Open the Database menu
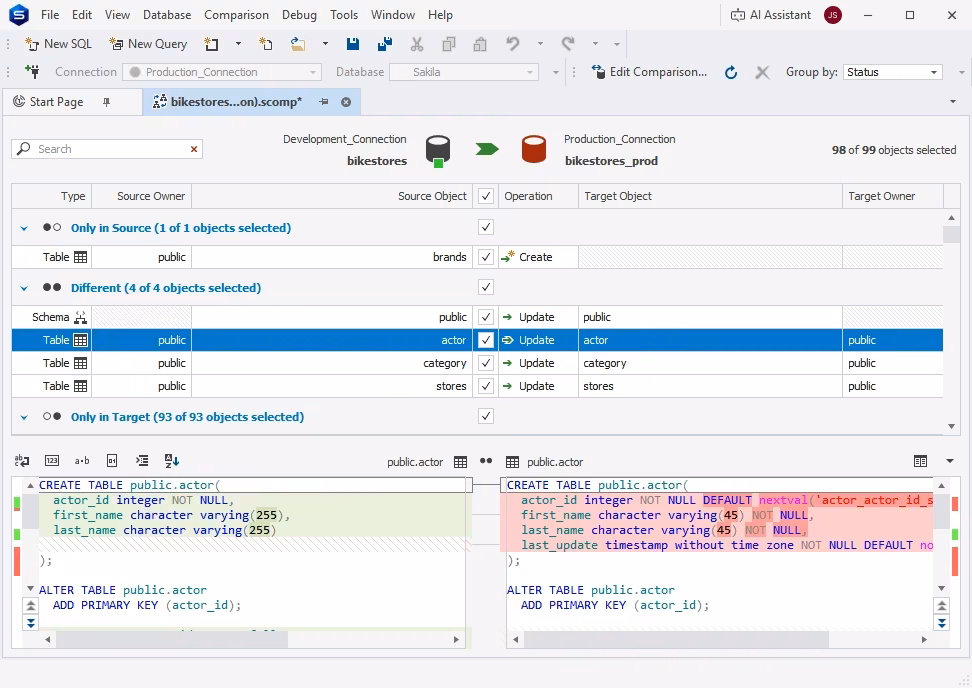Image resolution: width=972 pixels, height=688 pixels. click(x=167, y=15)
